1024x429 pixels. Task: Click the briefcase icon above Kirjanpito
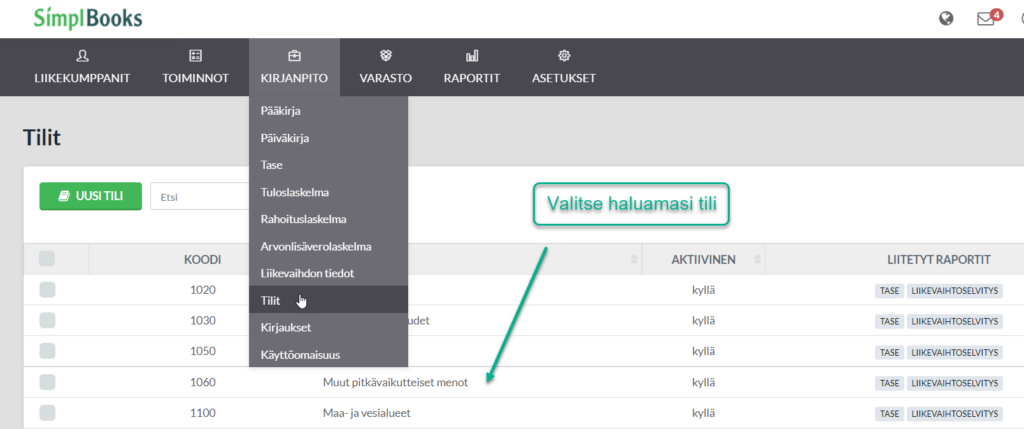coord(294,56)
